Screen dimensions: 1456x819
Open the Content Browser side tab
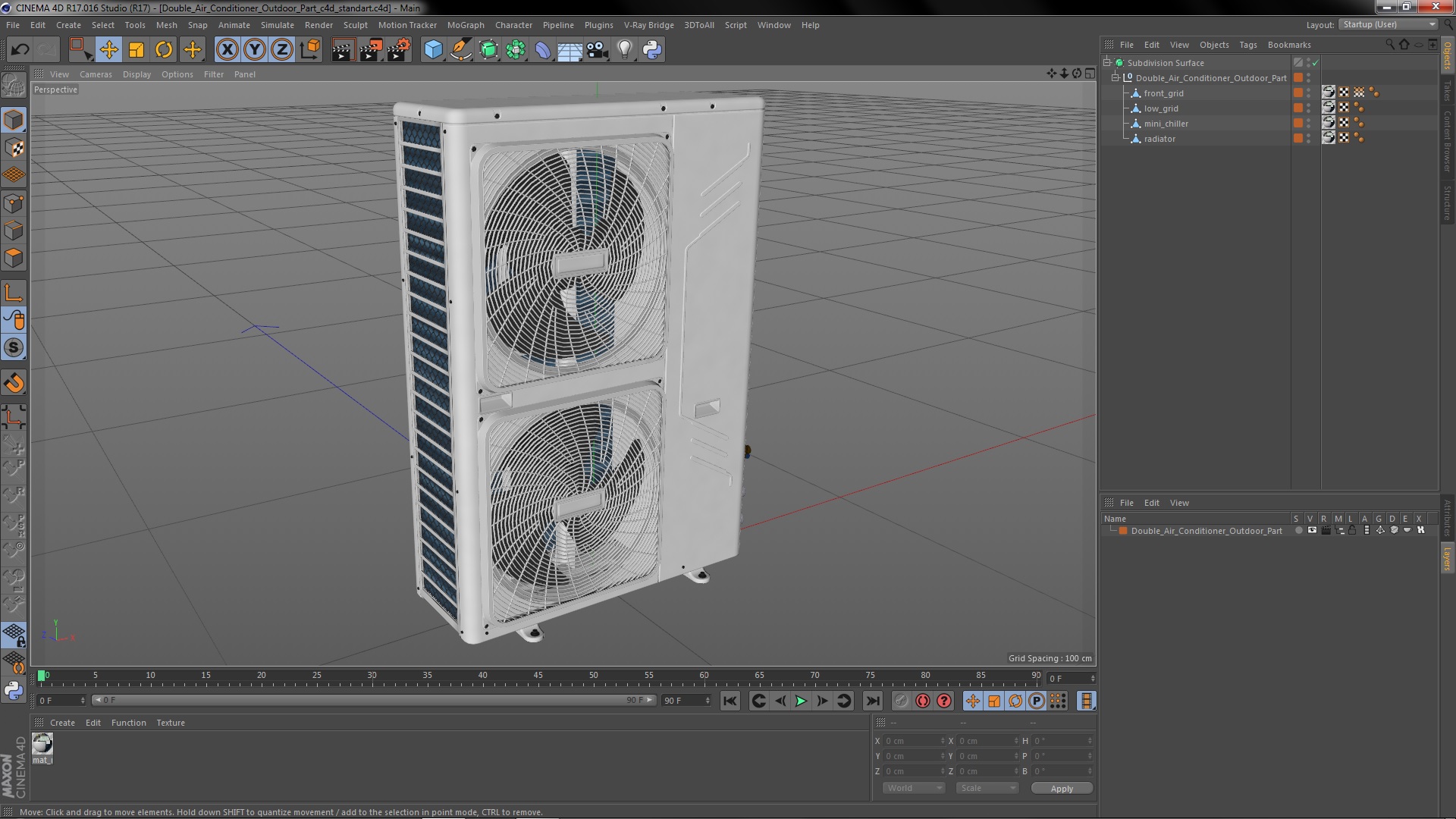click(x=1447, y=142)
